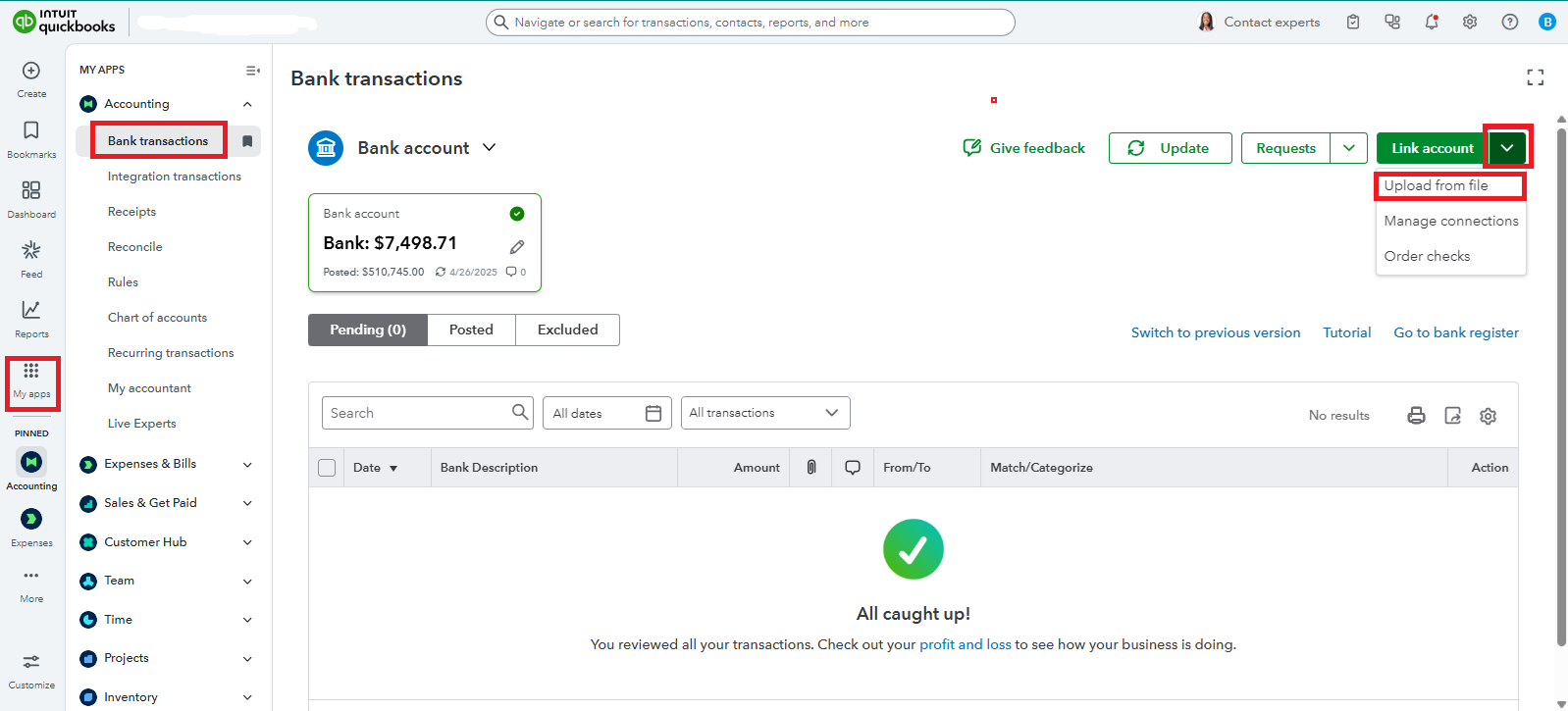1568x711 pixels.
Task: Open the Go to bank register link
Action: click(x=1455, y=332)
